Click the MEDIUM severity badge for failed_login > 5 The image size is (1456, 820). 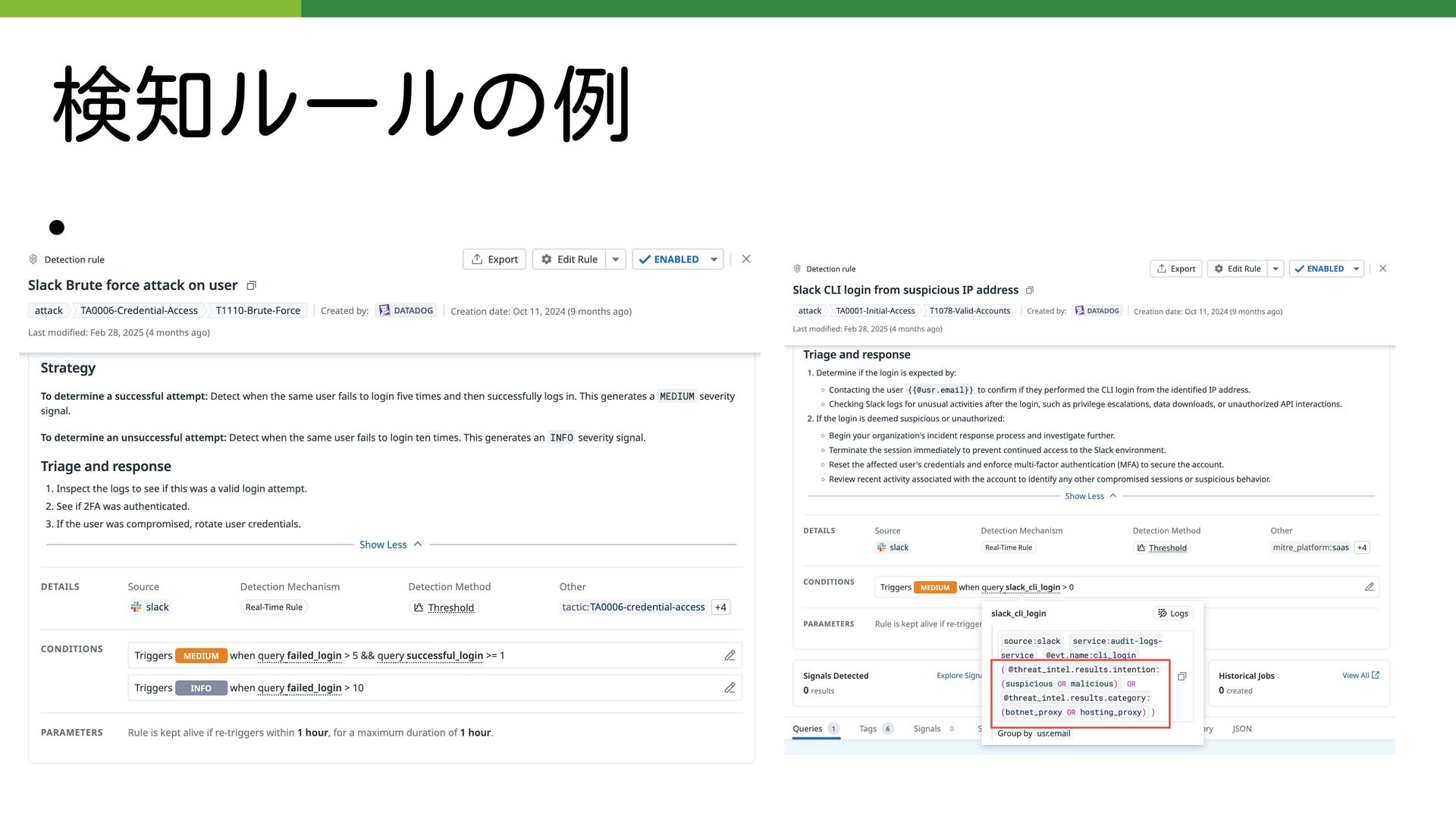pos(201,656)
